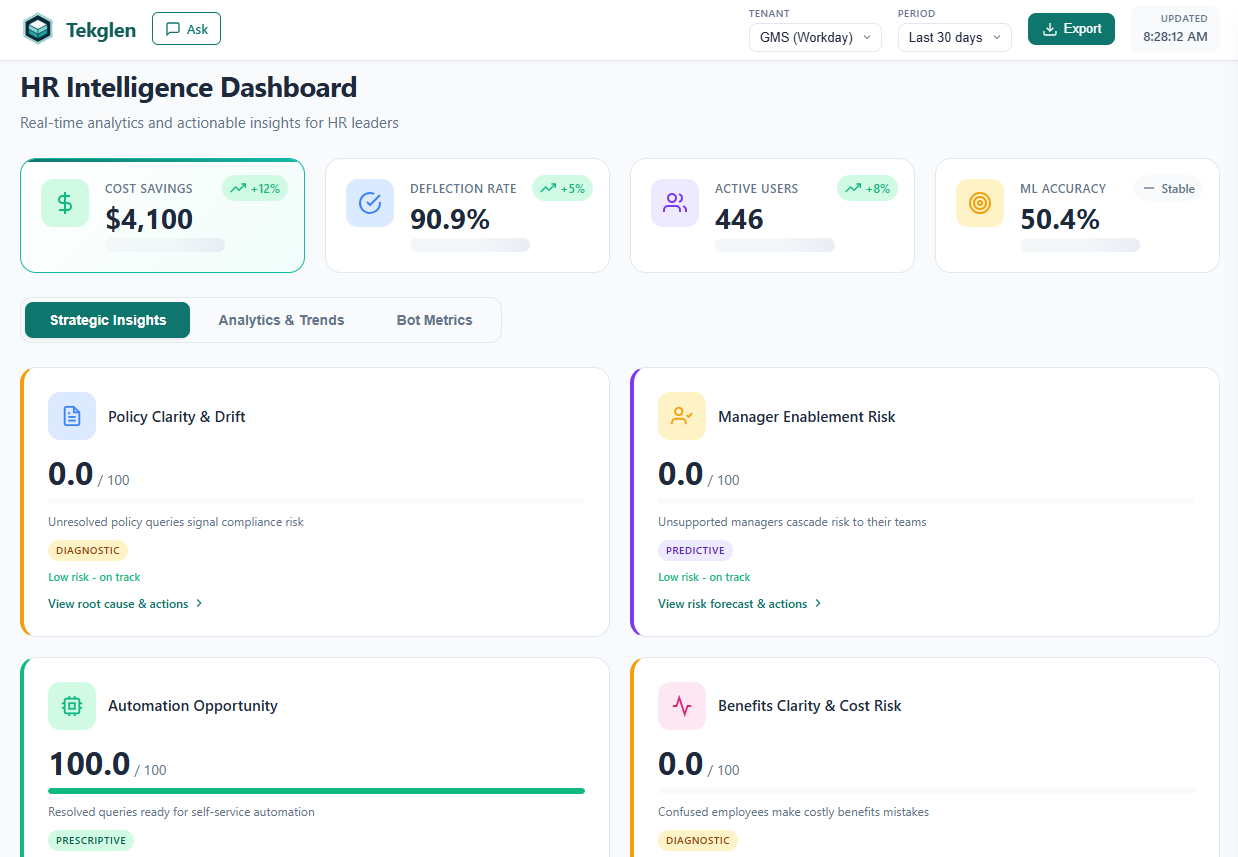Click the Automation Opportunity progress bar
The width and height of the screenshot is (1238, 857).
317,790
